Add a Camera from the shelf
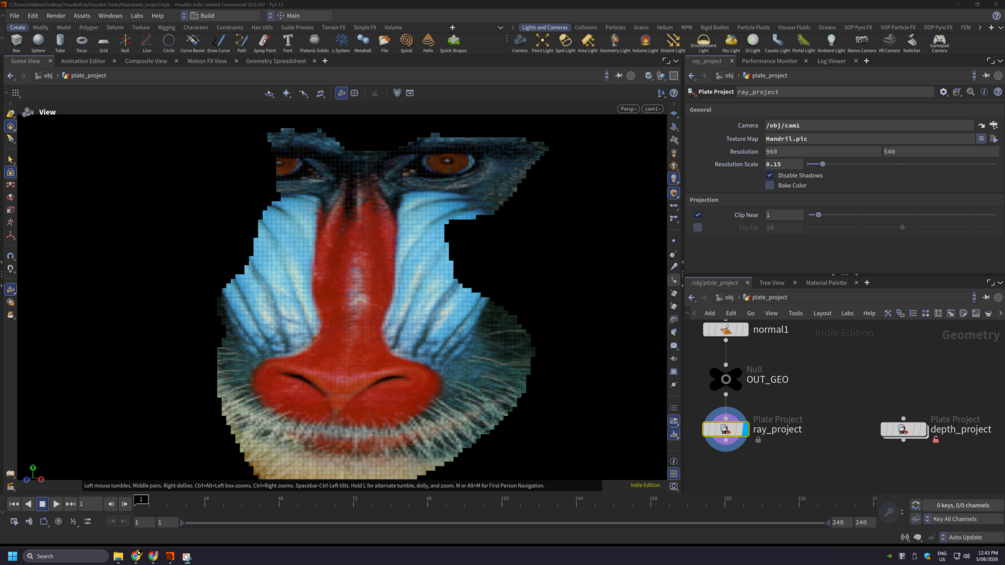This screenshot has width=1005, height=565. tap(520, 43)
